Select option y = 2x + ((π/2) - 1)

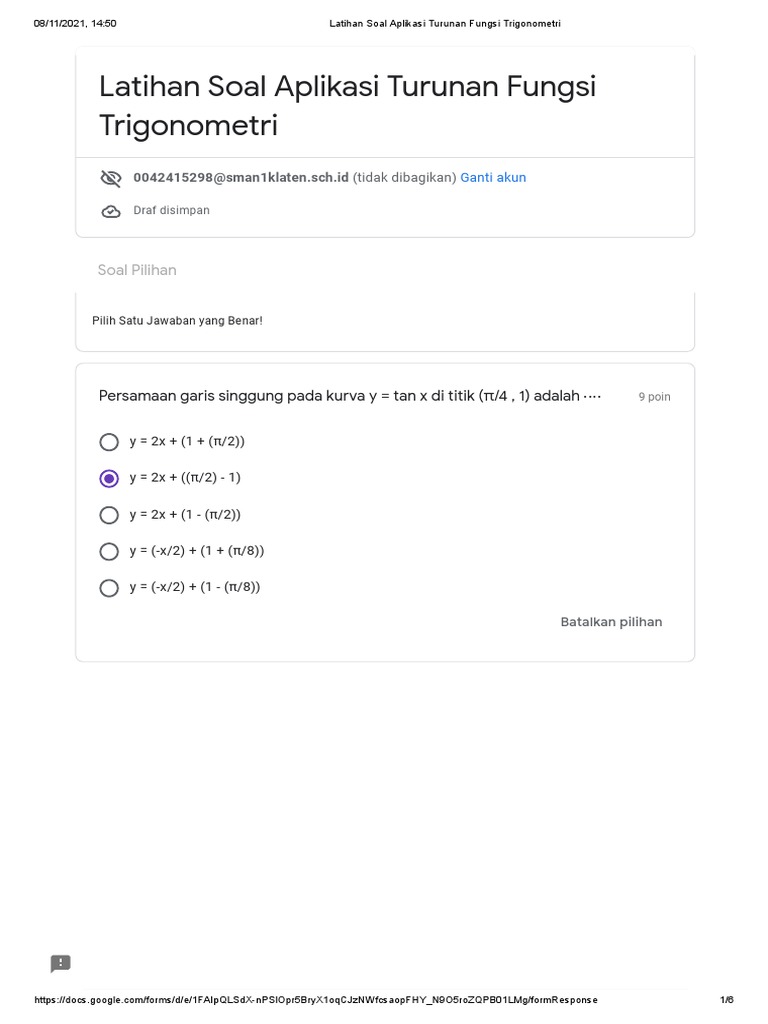tap(109, 478)
